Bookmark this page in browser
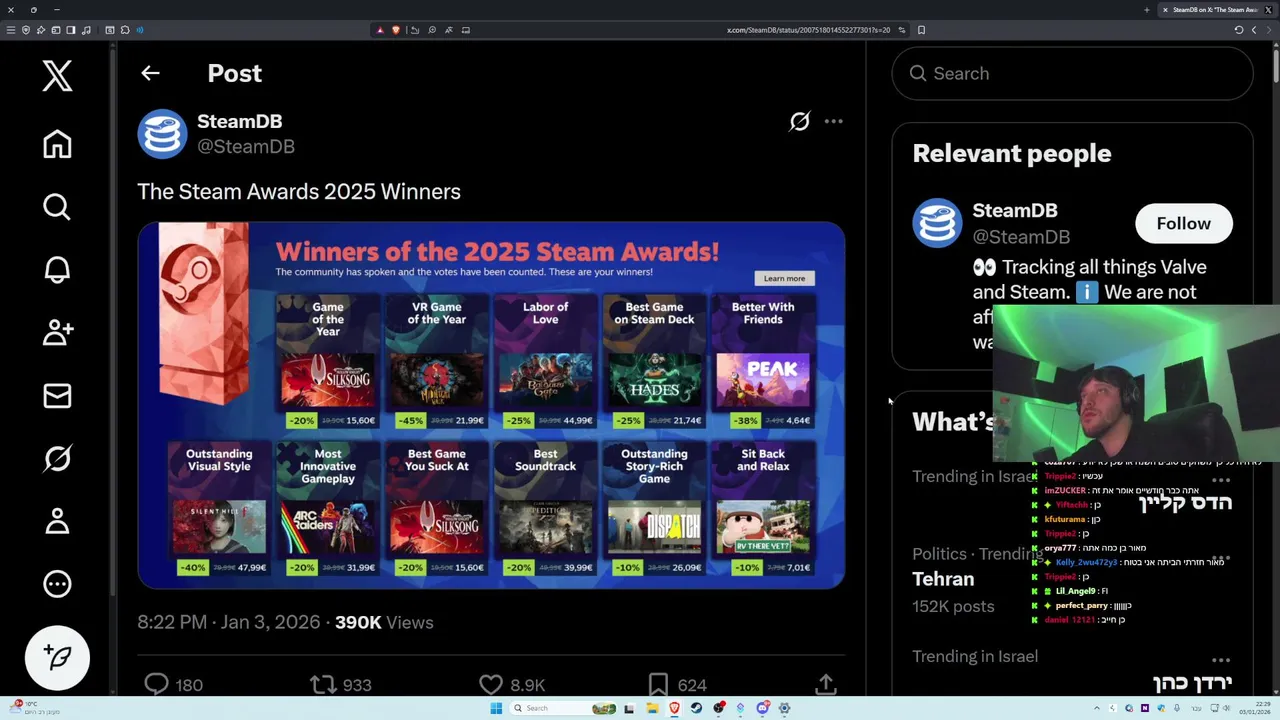This screenshot has height=720, width=1280. tap(921, 30)
